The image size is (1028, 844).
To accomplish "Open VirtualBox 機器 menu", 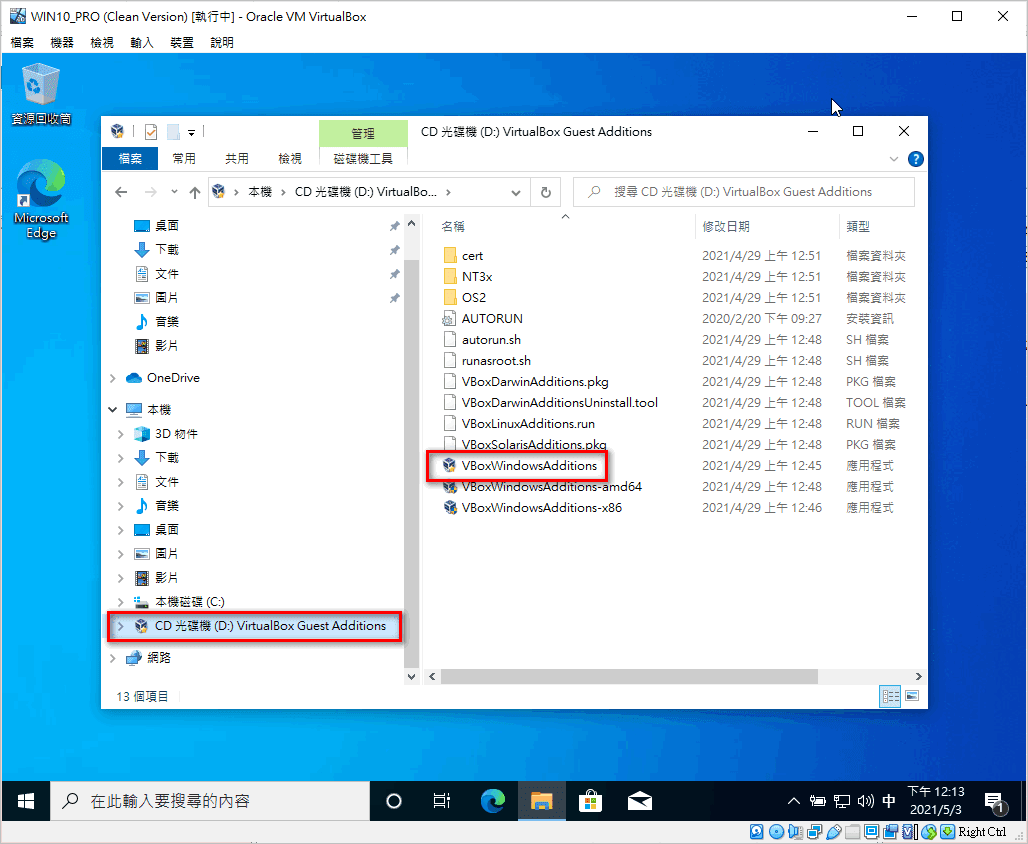I will (62, 43).
